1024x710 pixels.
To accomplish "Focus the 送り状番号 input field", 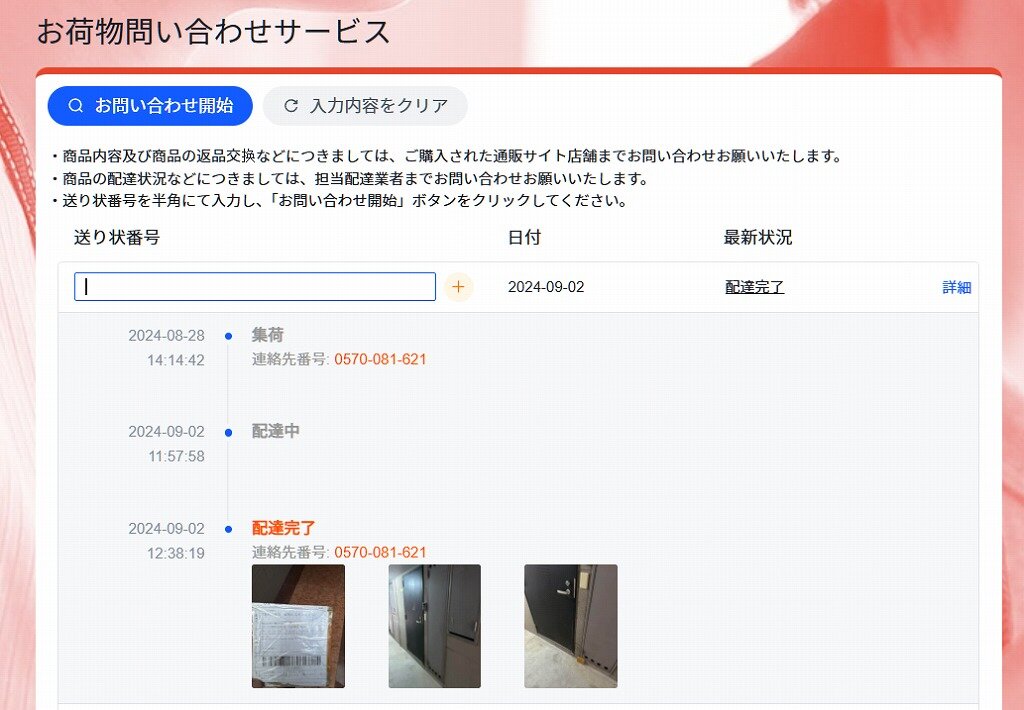I will (255, 287).
